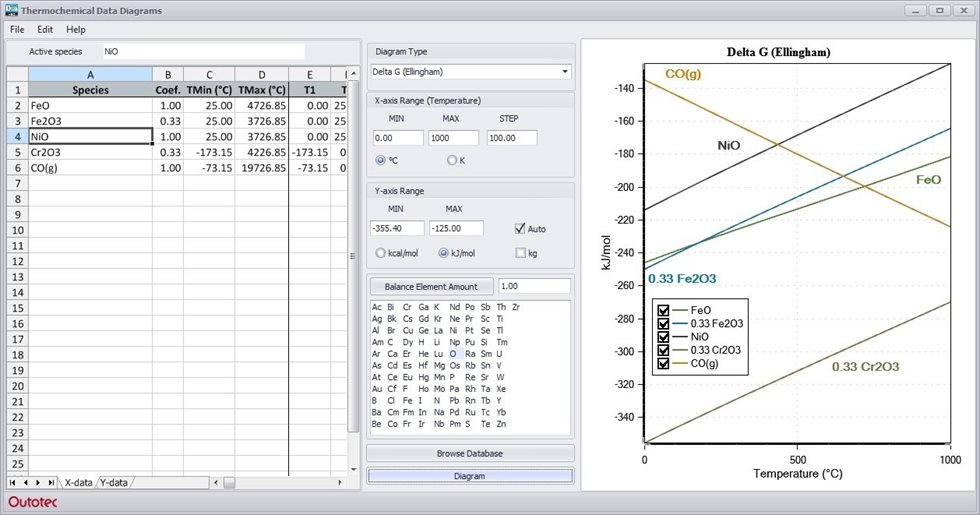Click the horizontal scrollbar thumb
The image size is (980, 515).
coord(229,482)
